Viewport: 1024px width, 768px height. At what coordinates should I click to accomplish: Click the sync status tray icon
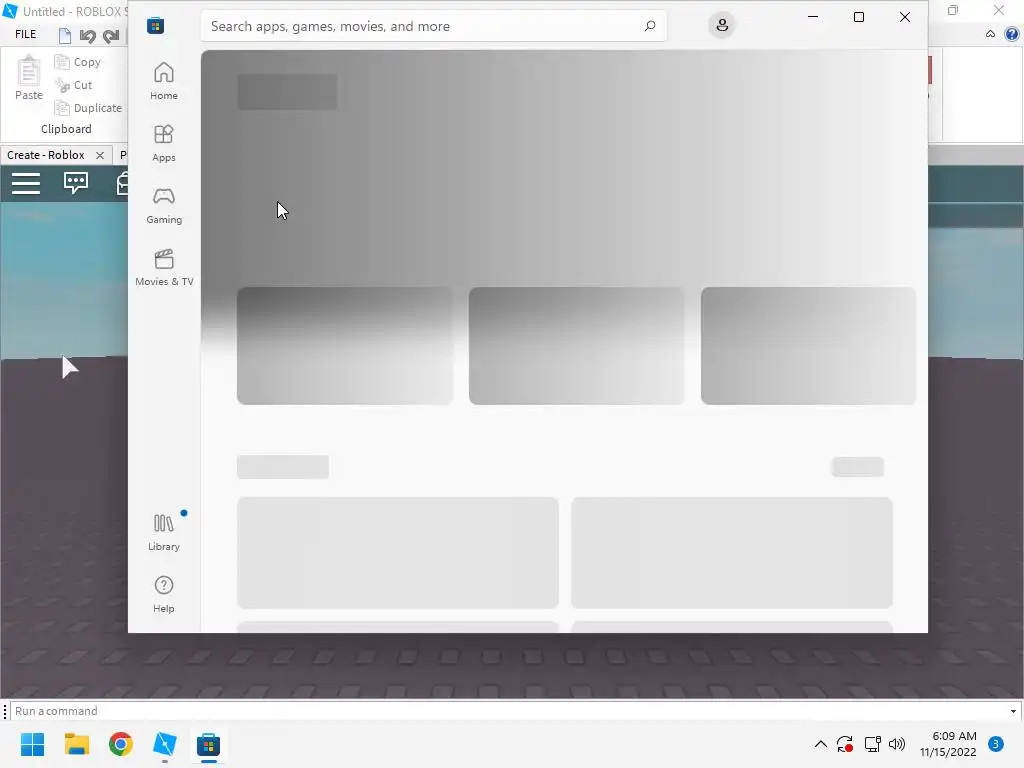coord(844,744)
